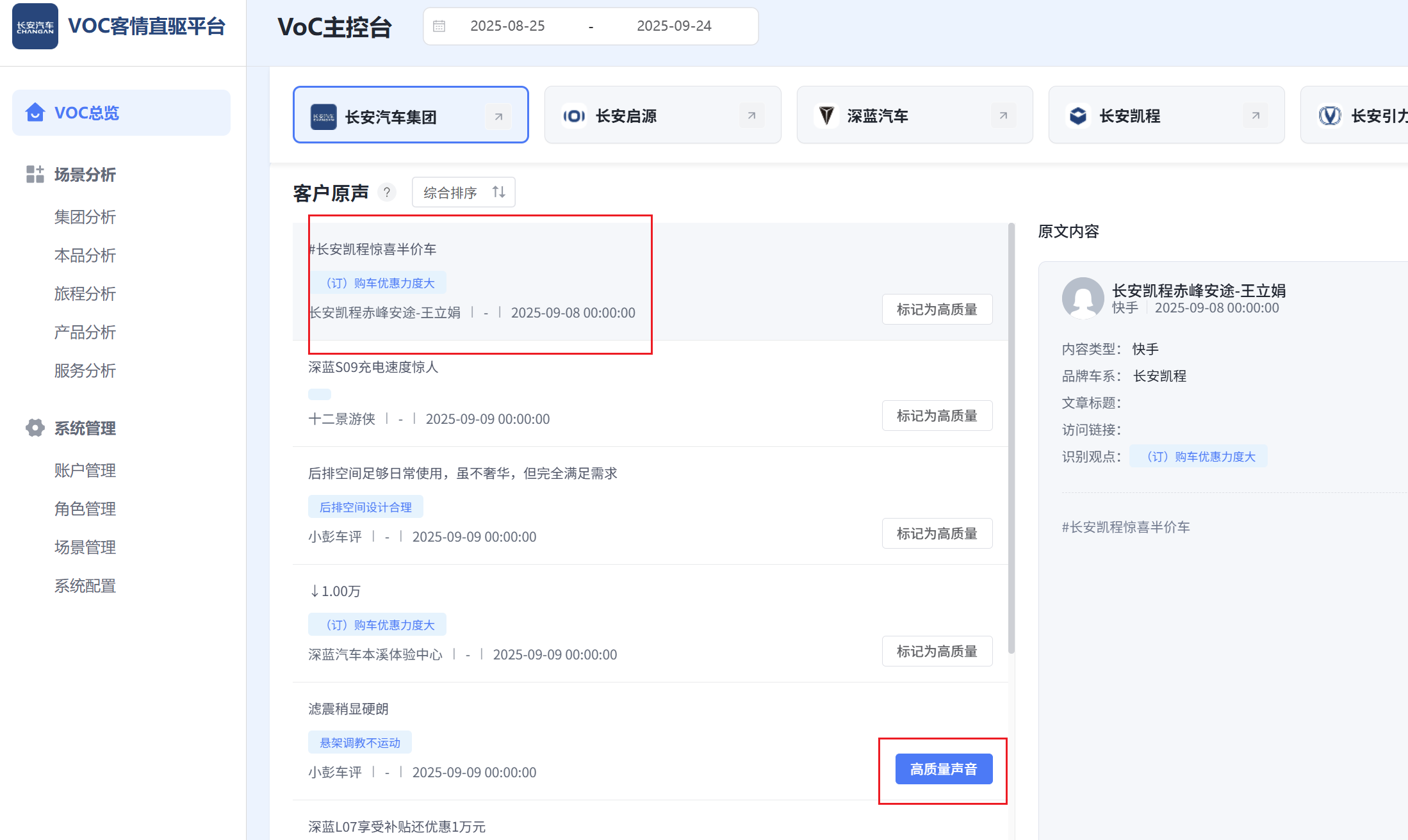Go to 旅程分析 in sidebar

click(85, 294)
